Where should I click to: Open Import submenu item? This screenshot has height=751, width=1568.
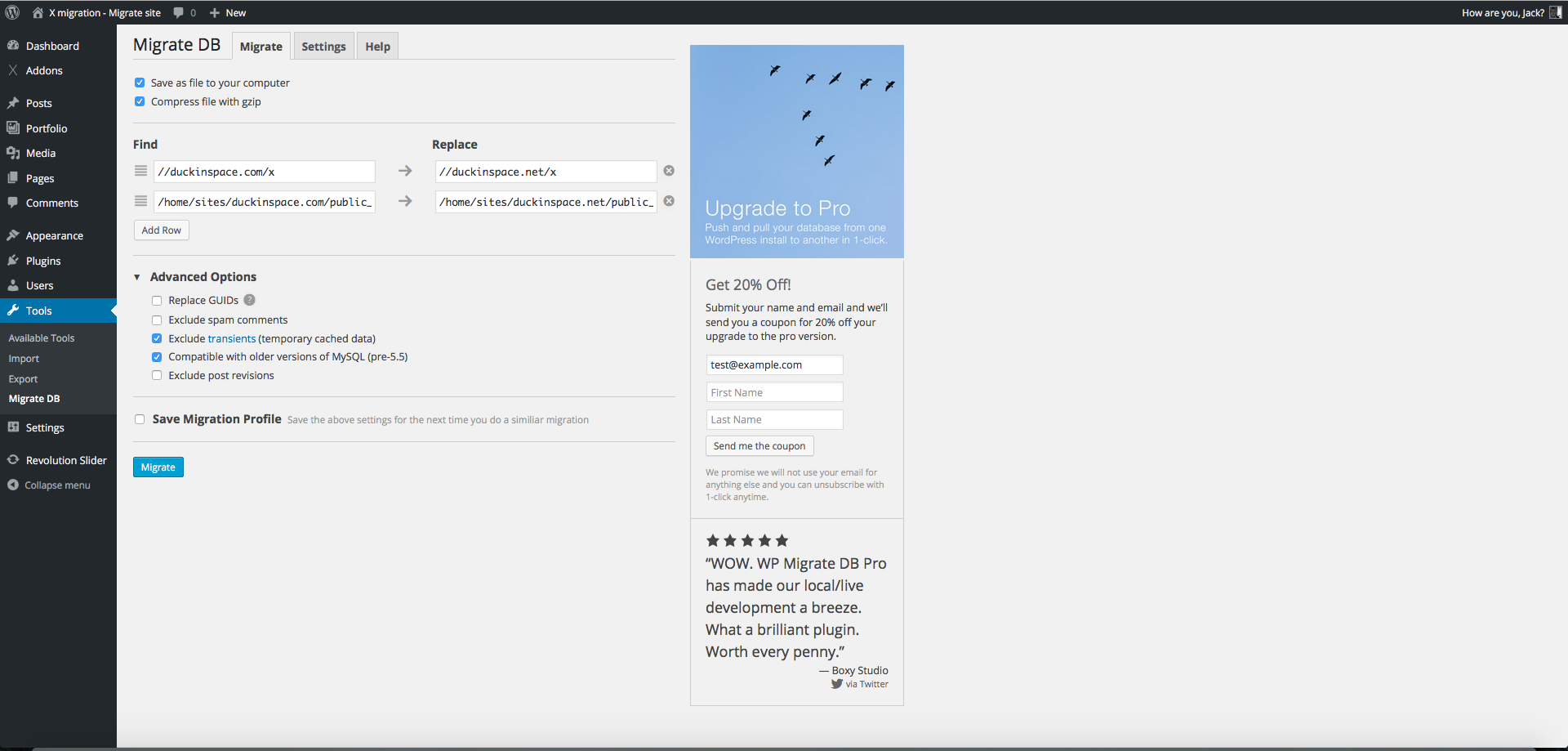coord(24,358)
